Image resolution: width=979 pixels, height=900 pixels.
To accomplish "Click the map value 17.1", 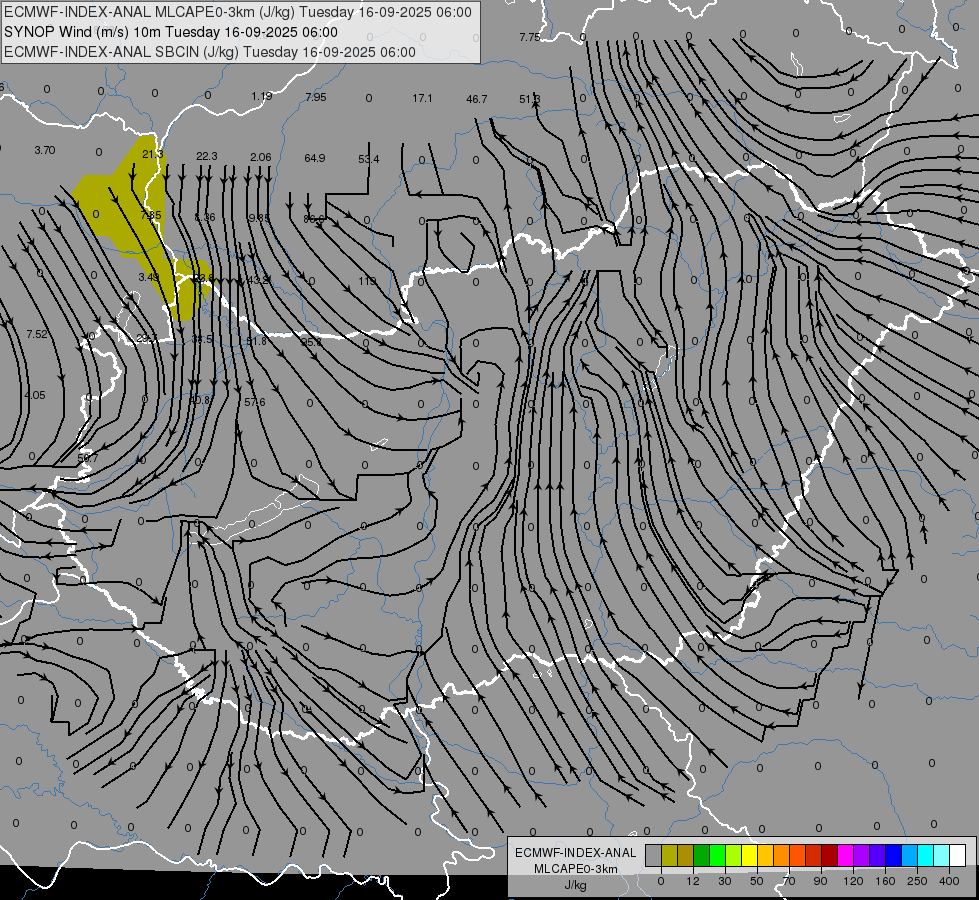I will pos(422,98).
